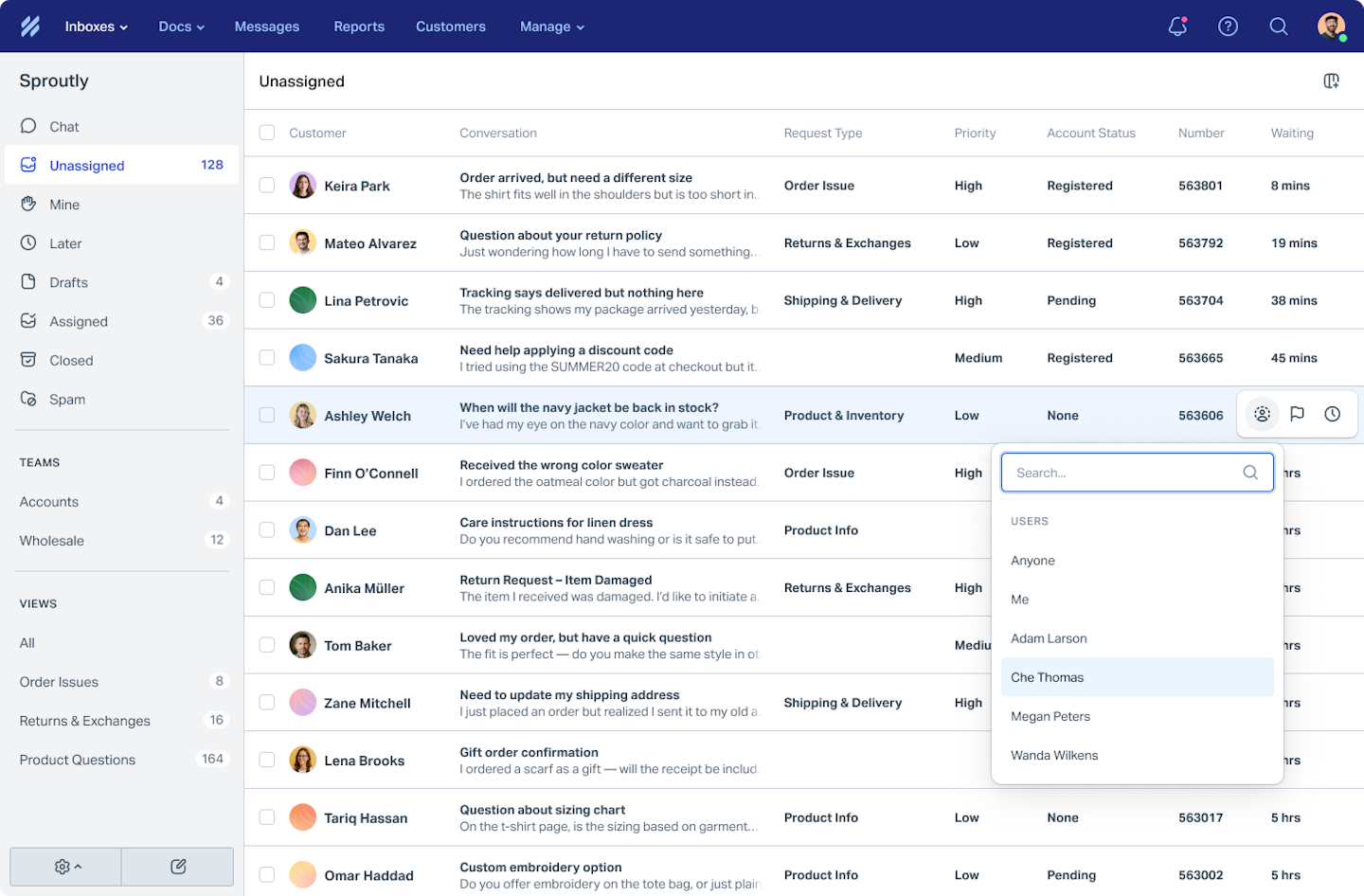This screenshot has height=896, width=1364.
Task: Check the Keira Park row checkbox
Action: pyautogui.click(x=267, y=186)
